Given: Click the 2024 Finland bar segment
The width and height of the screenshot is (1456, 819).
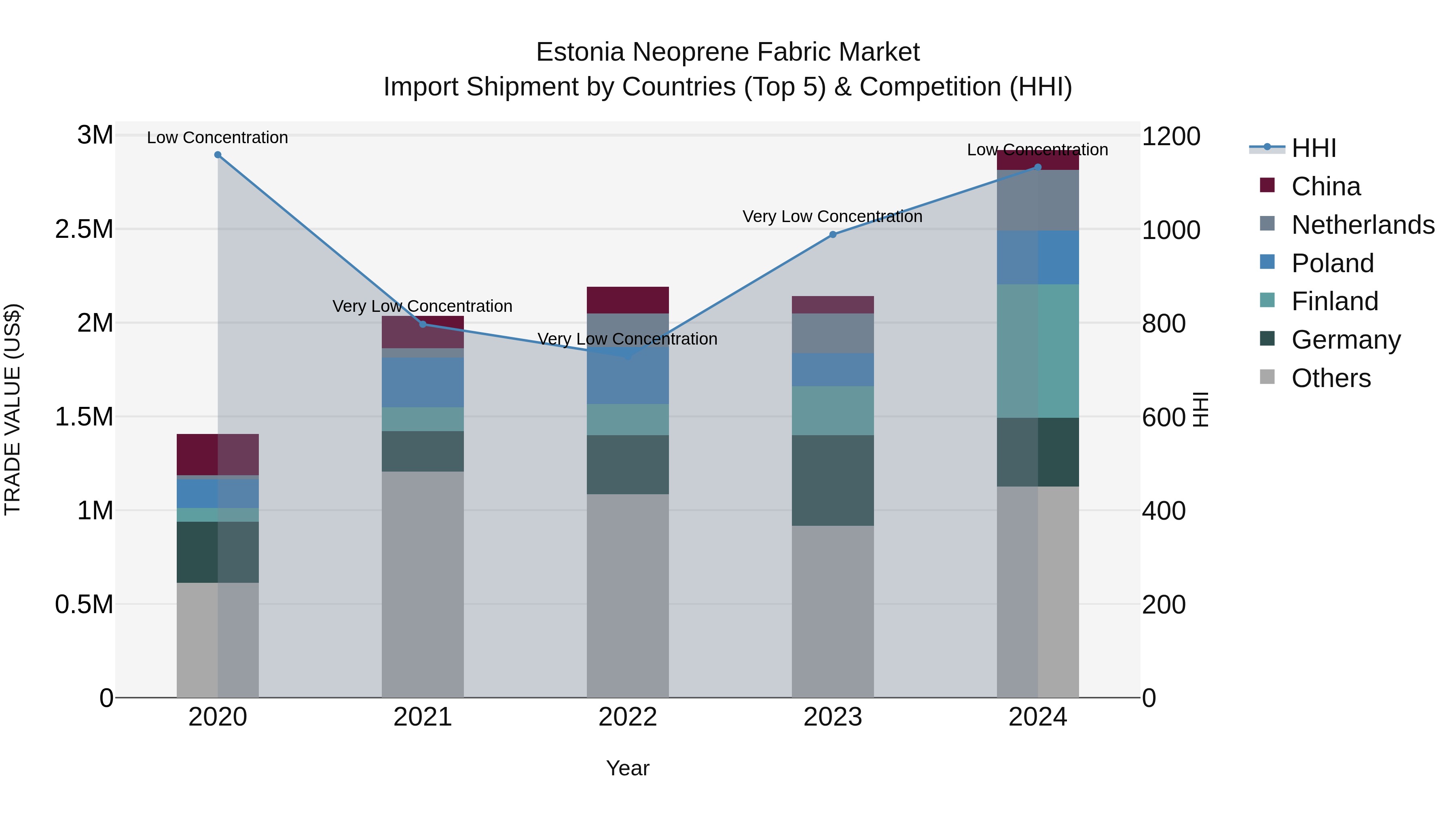Looking at the screenshot, I should [1038, 351].
